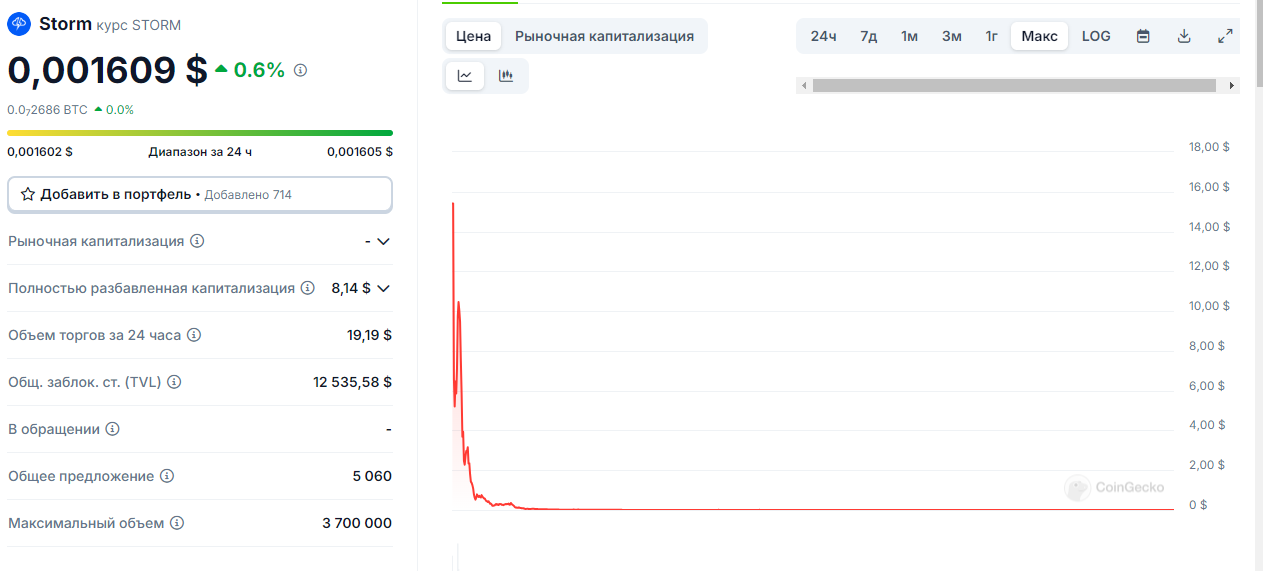The height and width of the screenshot is (571, 1263).
Task: Switch to Рыночная капитализация chart tab
Action: tap(604, 36)
